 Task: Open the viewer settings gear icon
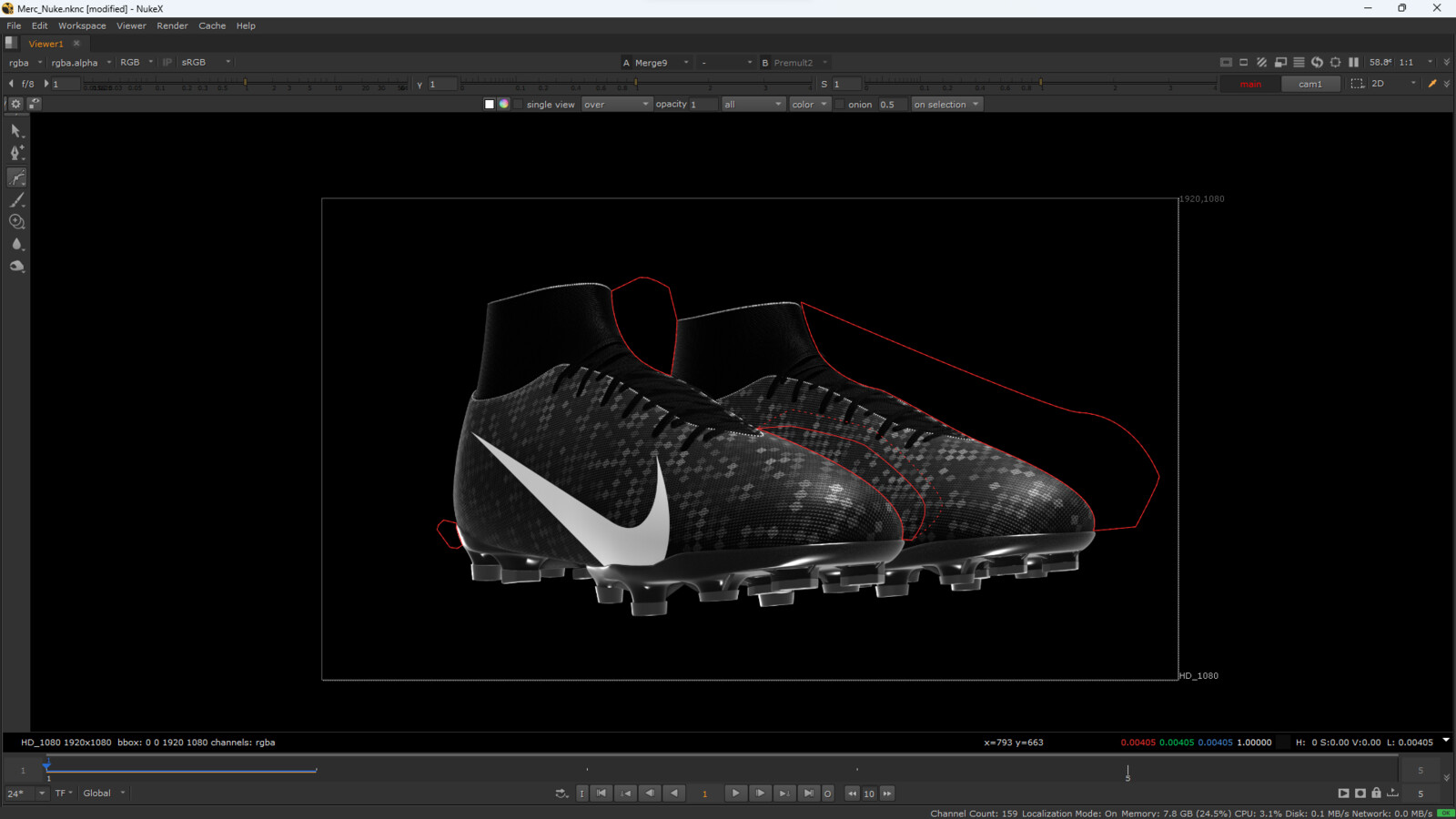[15, 104]
